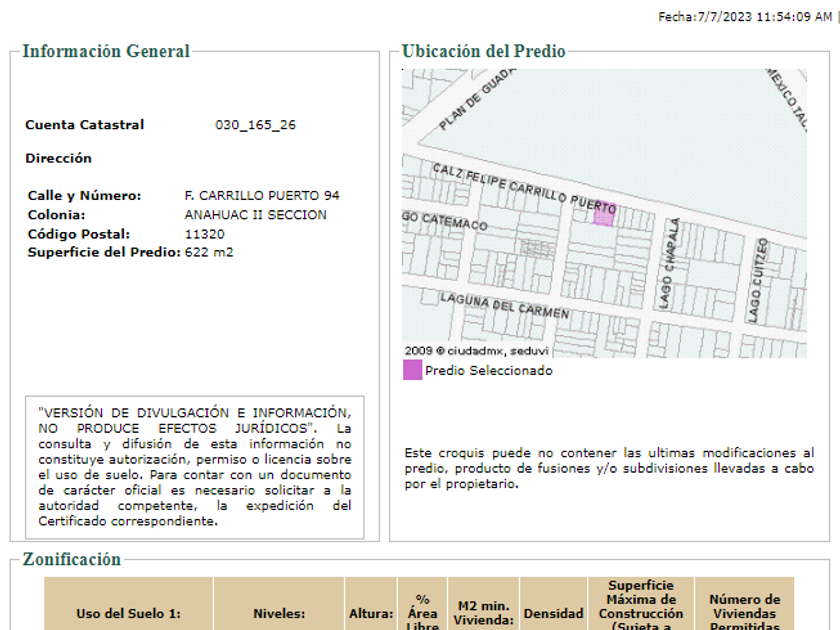
Task: Click the 622 m2 surface value
Action: pyautogui.click(x=209, y=252)
